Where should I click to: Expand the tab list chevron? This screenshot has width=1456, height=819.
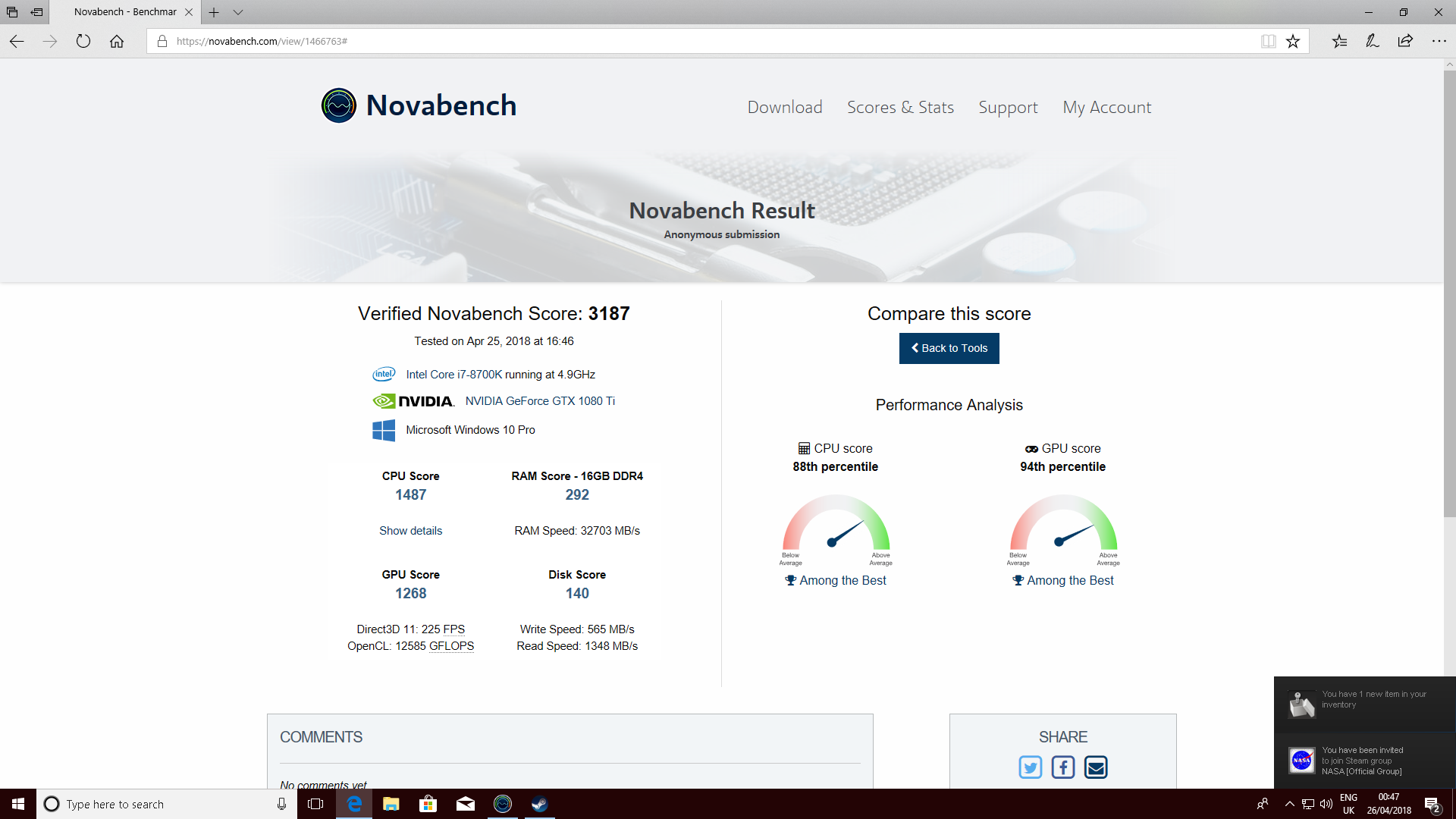(x=238, y=12)
